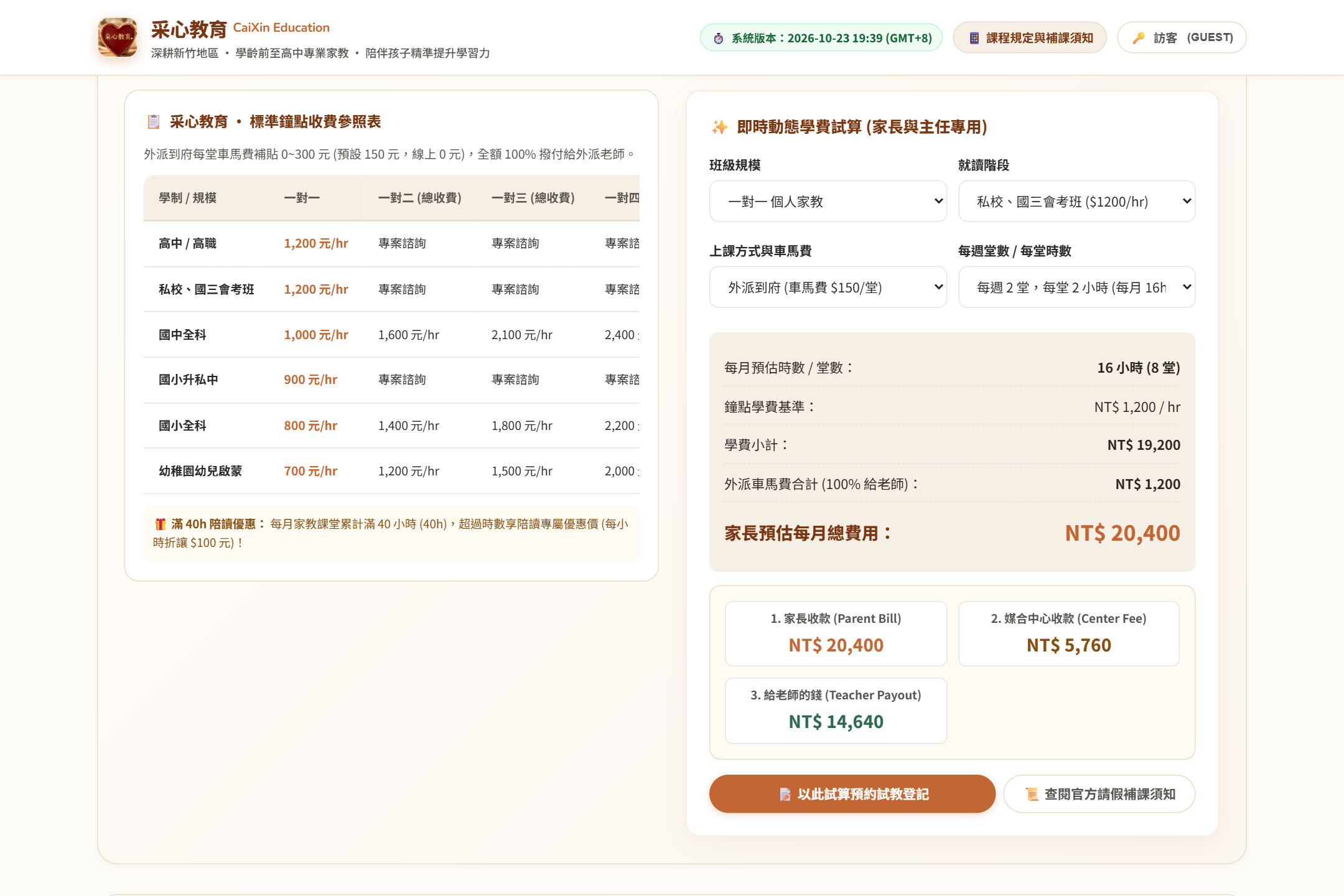Viewport: 1344px width, 896px height.
Task: Click the clipboard icon by 標準鐘點收費參照表
Action: pyautogui.click(x=154, y=121)
